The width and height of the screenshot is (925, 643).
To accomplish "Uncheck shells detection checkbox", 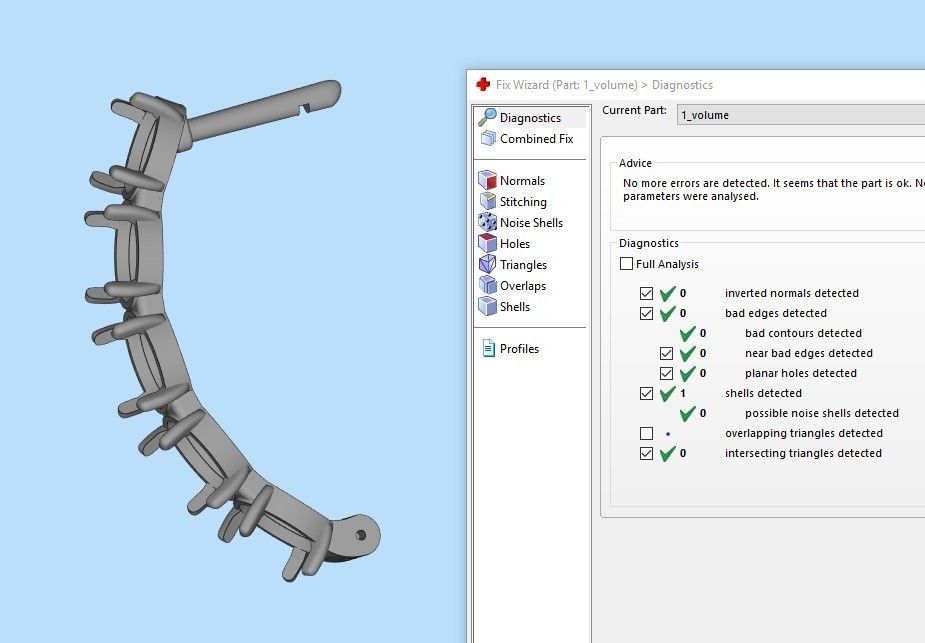I will pos(647,393).
